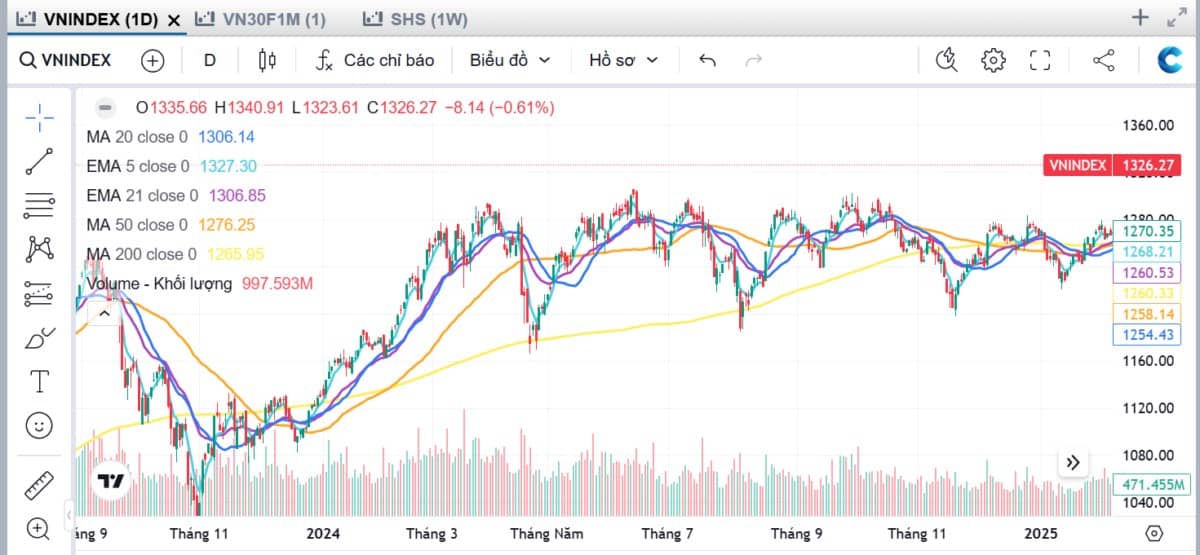1200x555 pixels.
Task: Click the VNINDEX 1326.27 price label
Action: tap(1111, 165)
